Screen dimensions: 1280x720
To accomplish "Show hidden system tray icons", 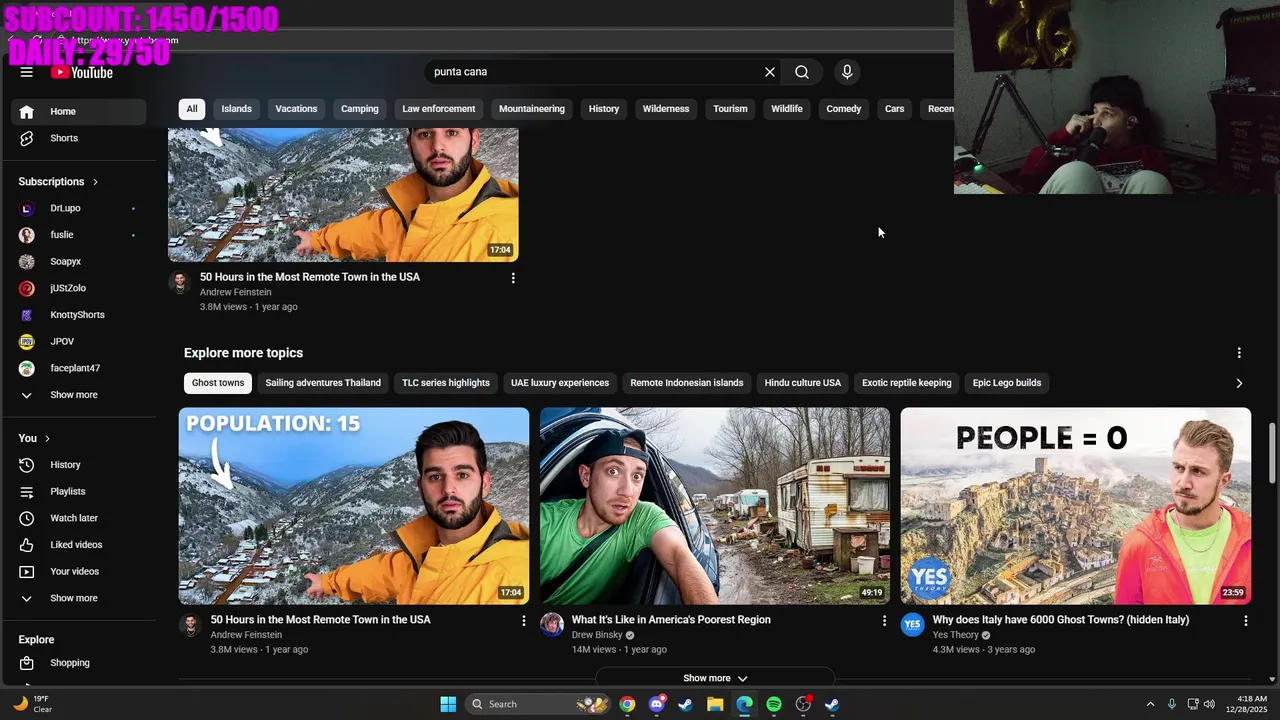I will (1150, 704).
